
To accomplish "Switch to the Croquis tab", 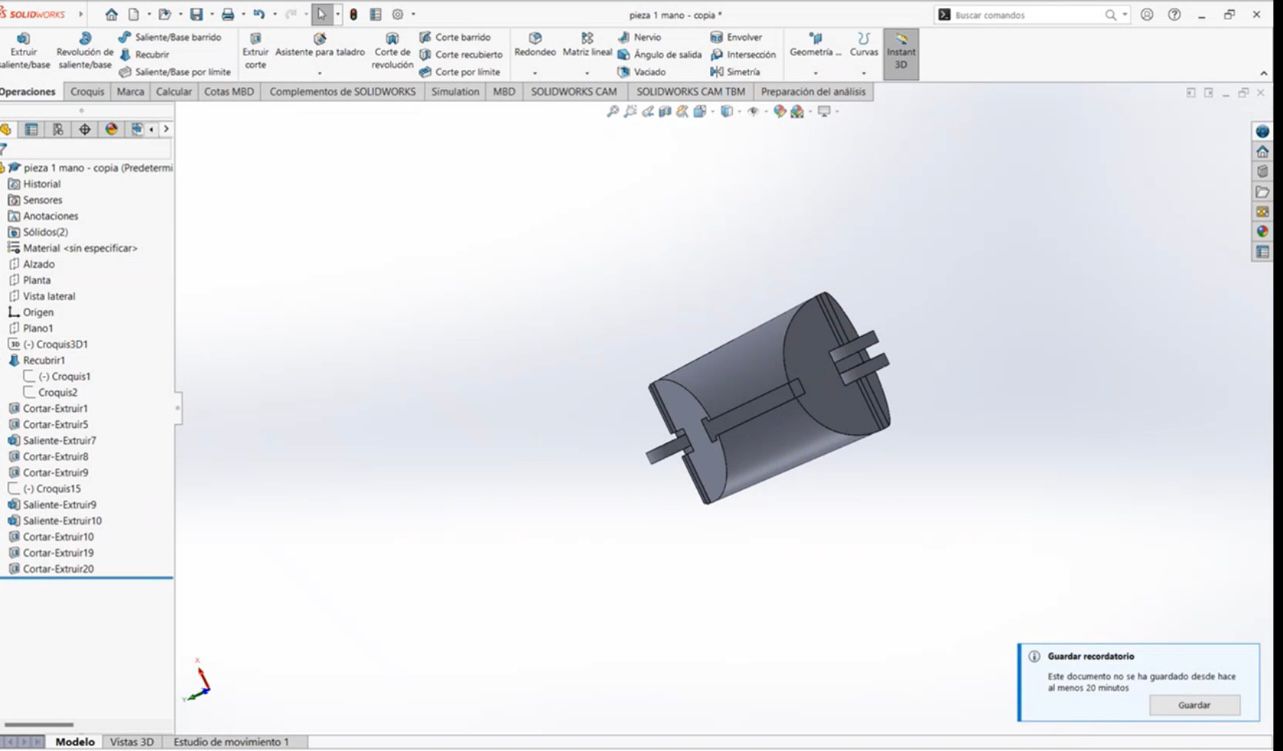I will pos(88,92).
